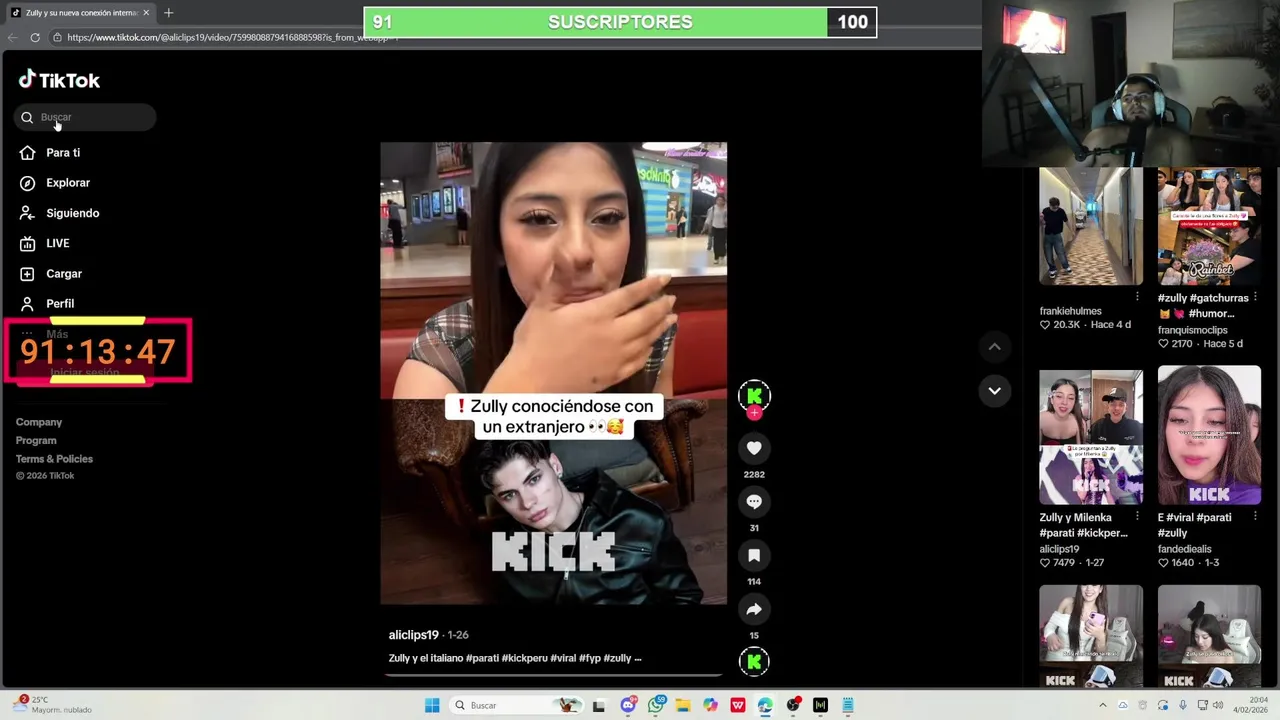This screenshot has height=720, width=1280.
Task: Open a new browser tab with plus
Action: coord(168,13)
